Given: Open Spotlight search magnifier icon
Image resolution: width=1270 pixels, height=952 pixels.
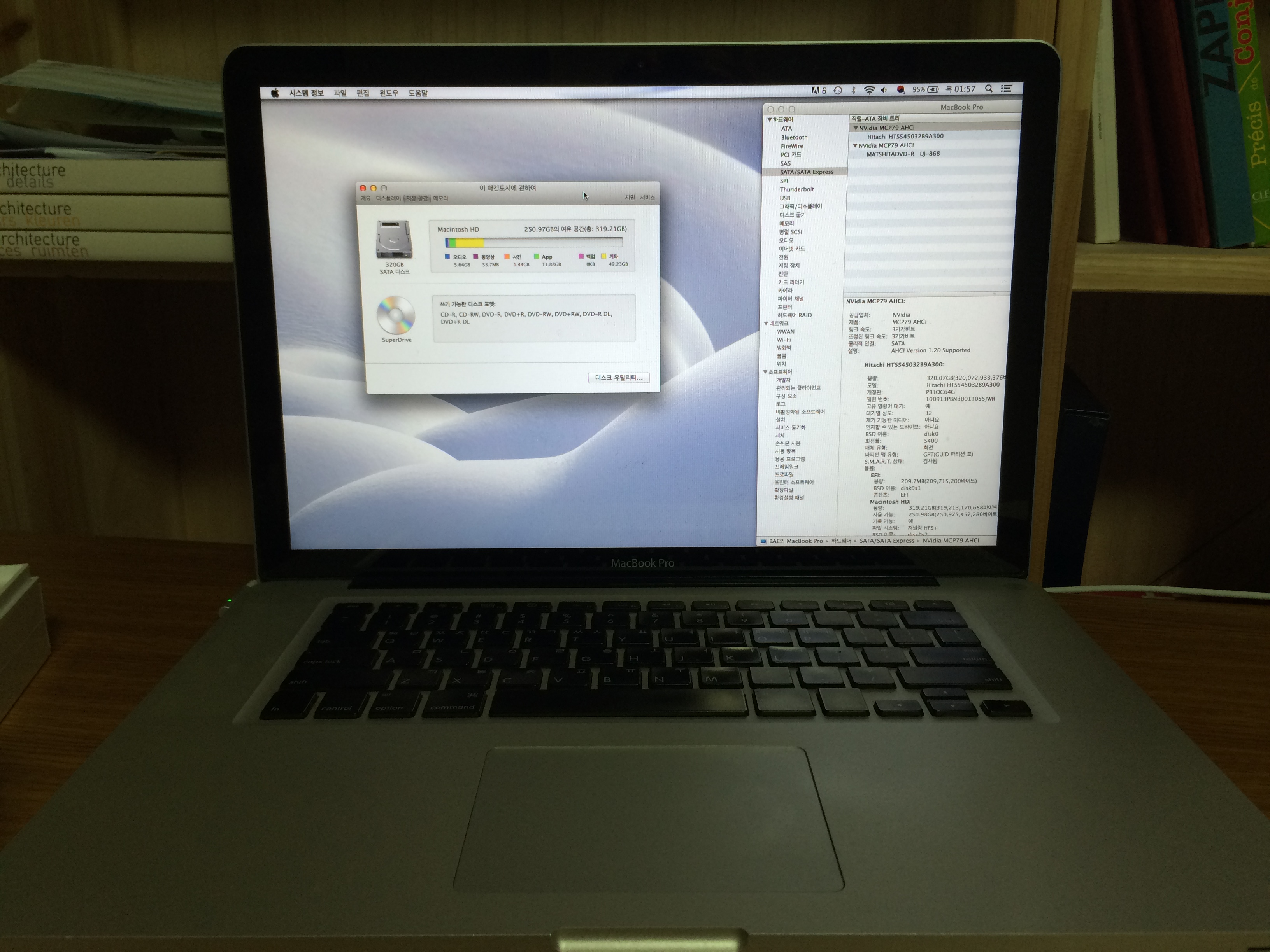Looking at the screenshot, I should 989,89.
